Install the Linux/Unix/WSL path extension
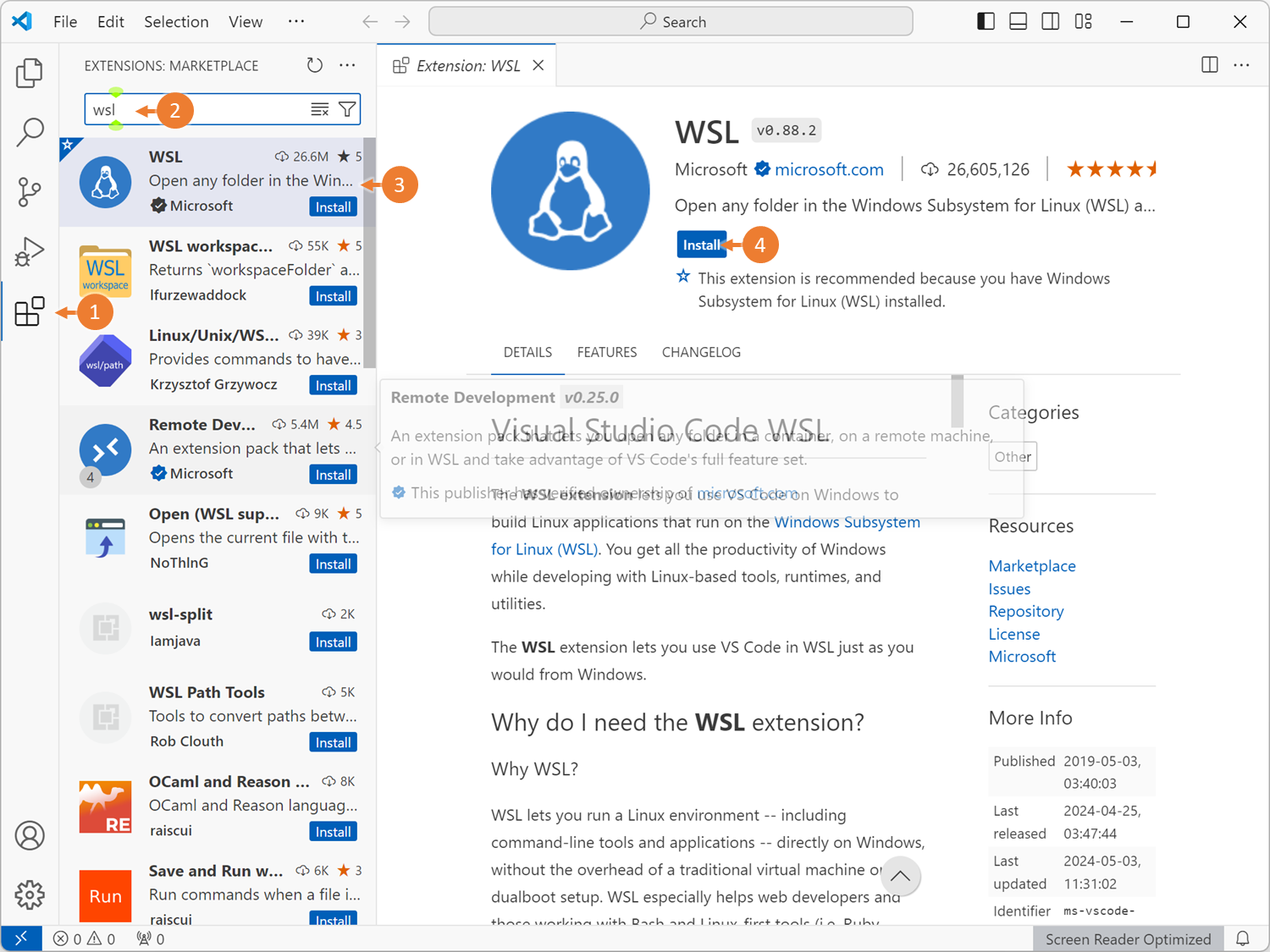Screen dimensions: 1270x952 334,386
